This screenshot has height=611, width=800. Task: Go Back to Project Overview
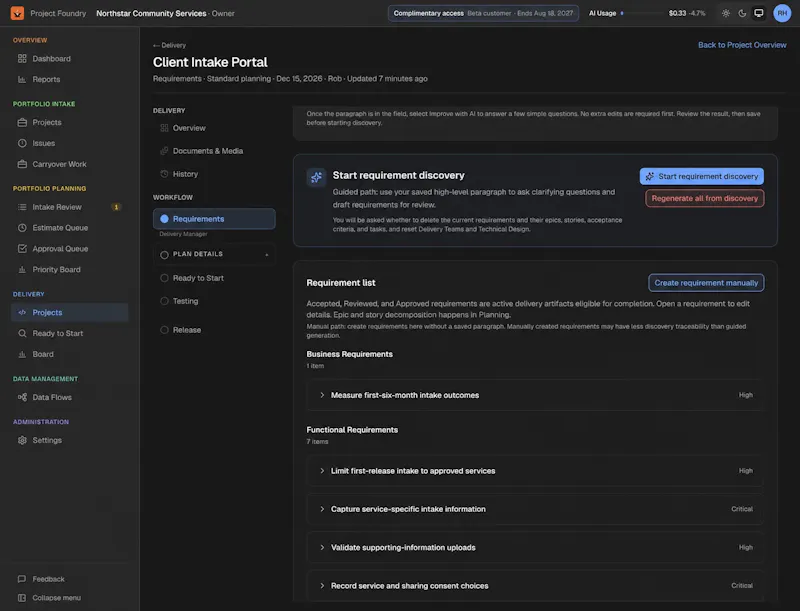[742, 45]
